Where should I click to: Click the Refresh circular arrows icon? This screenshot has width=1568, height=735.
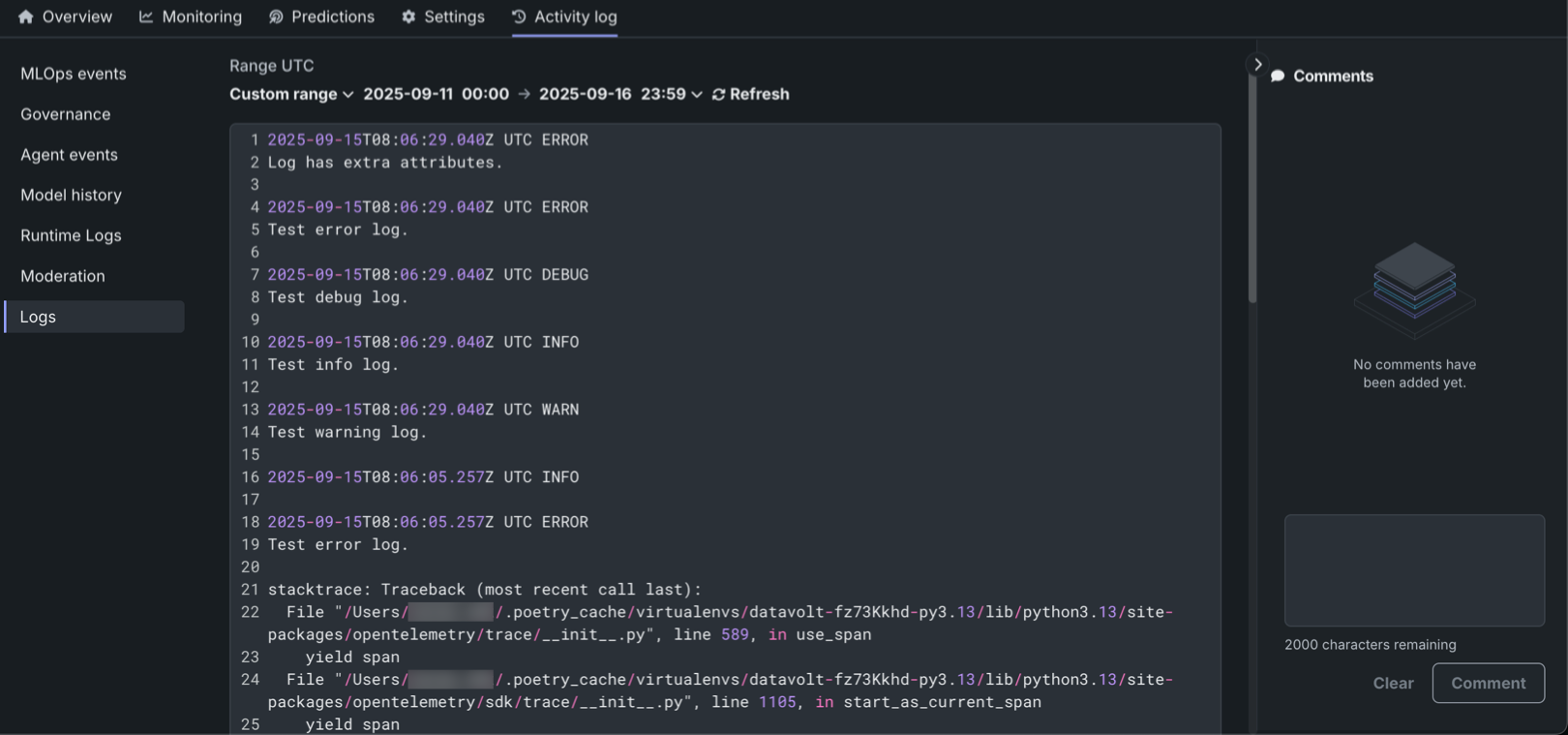(718, 94)
